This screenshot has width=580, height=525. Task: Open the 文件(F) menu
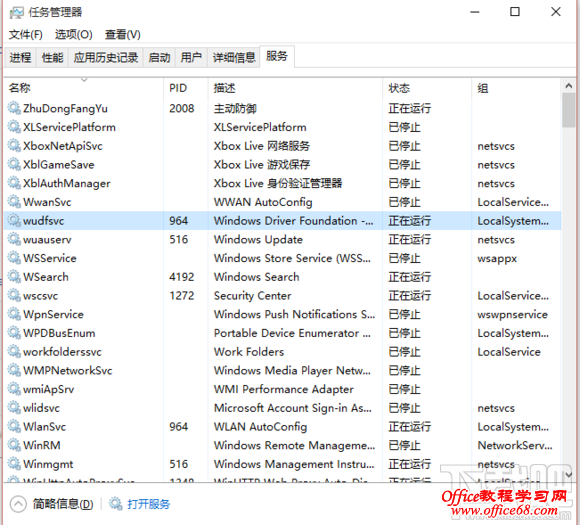coord(26,34)
